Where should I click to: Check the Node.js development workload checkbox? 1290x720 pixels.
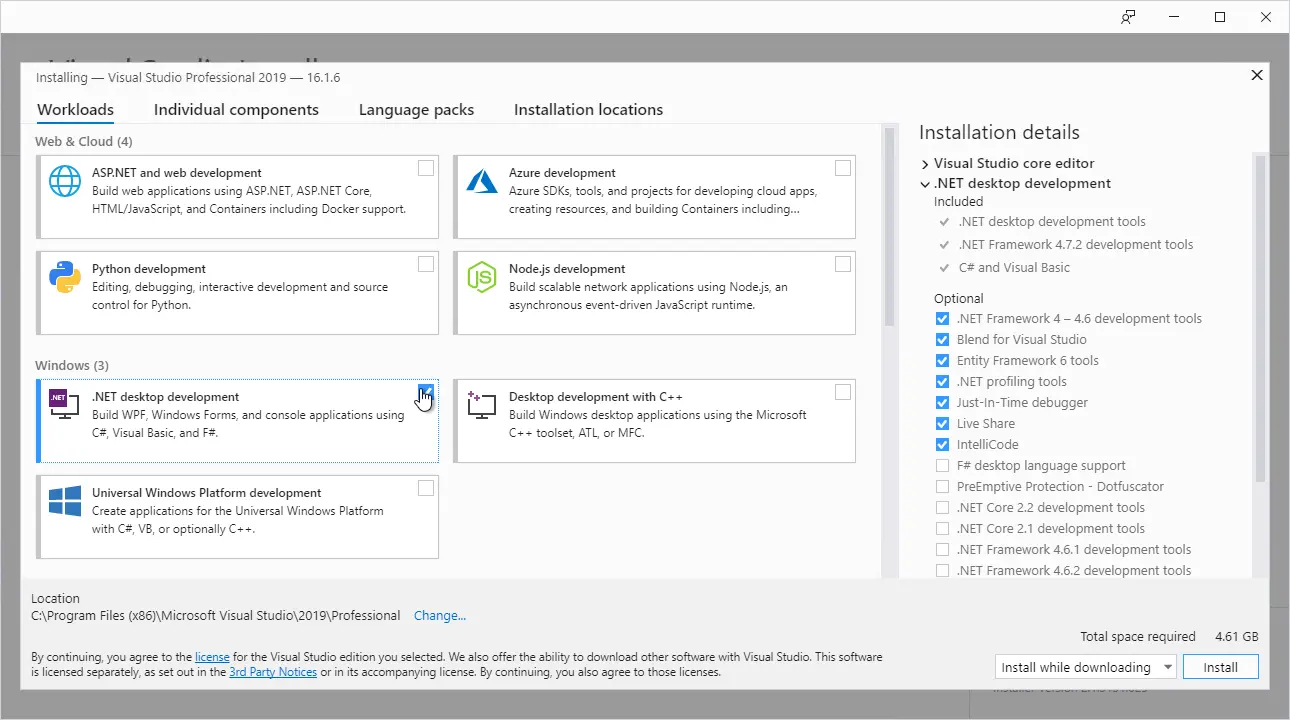[843, 264]
